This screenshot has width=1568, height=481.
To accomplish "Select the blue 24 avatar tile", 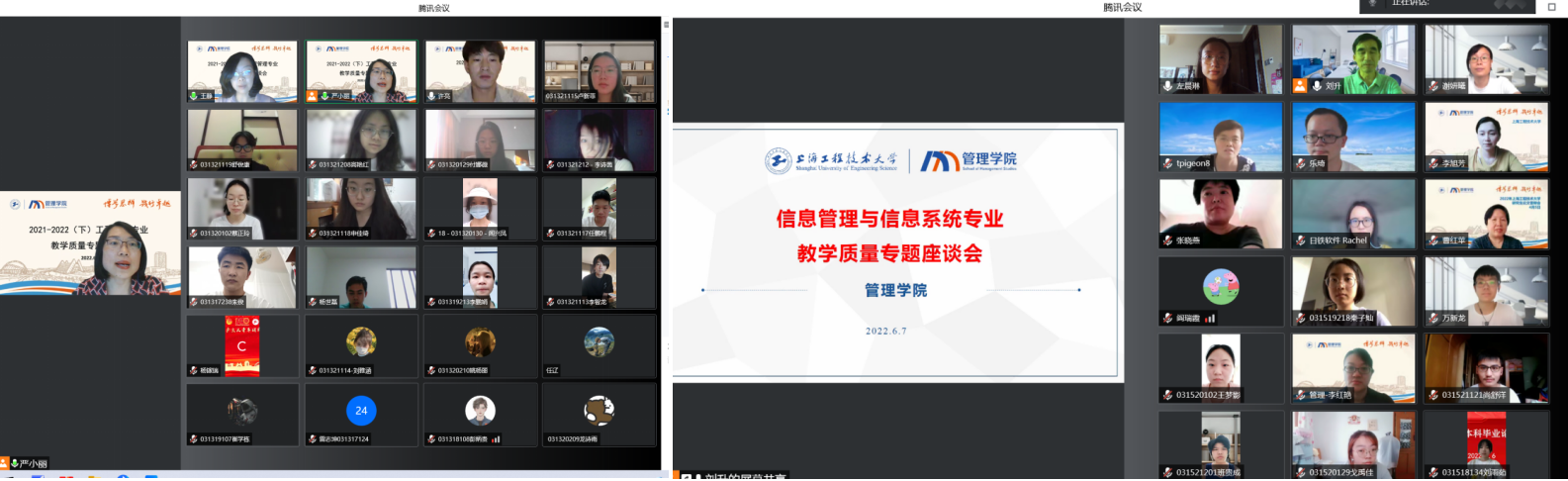I will [361, 414].
